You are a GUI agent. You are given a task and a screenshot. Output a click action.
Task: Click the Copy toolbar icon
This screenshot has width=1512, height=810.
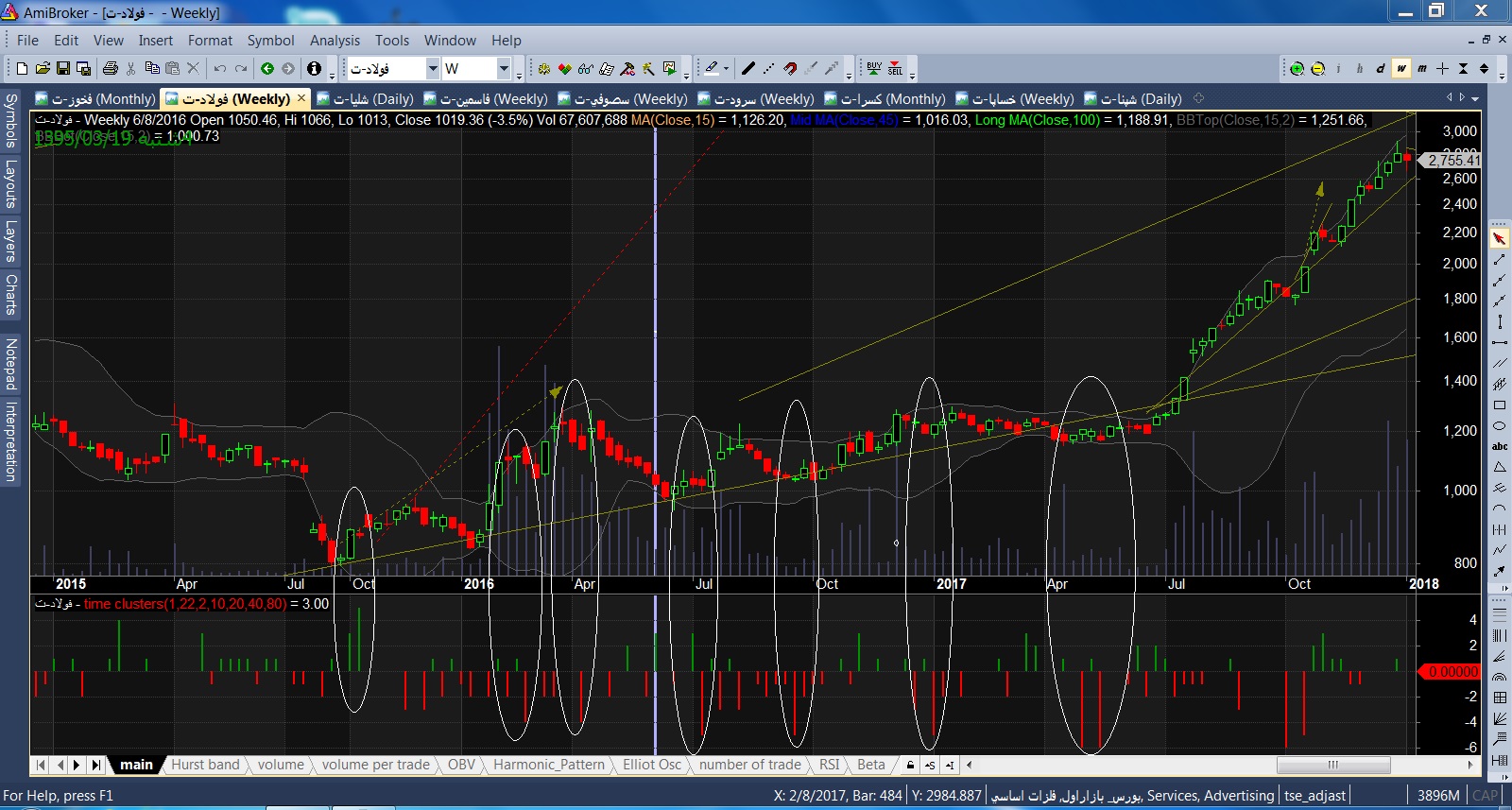click(x=152, y=68)
